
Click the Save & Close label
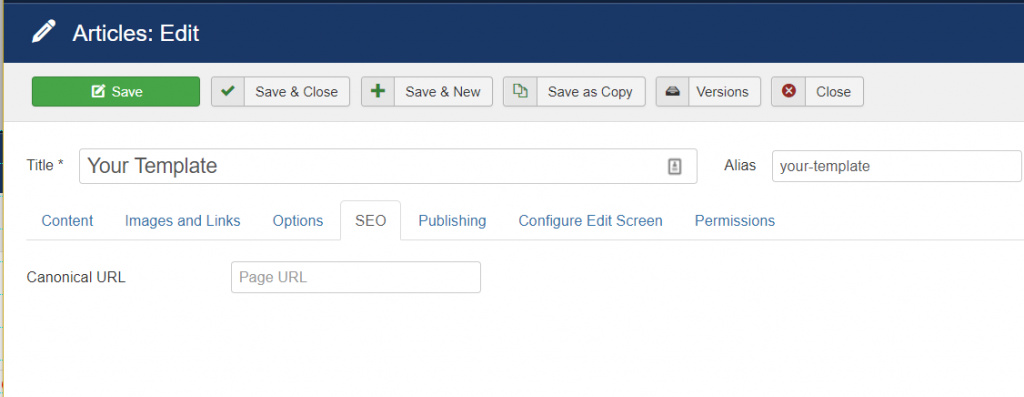pos(296,91)
